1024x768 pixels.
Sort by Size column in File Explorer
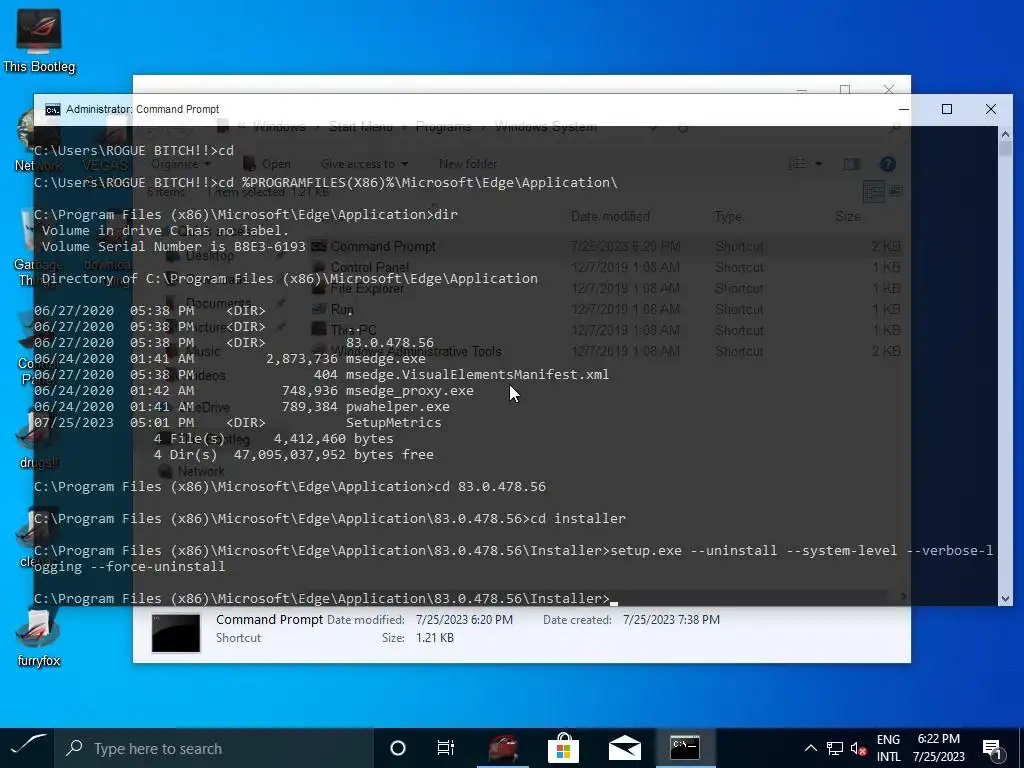click(x=848, y=216)
